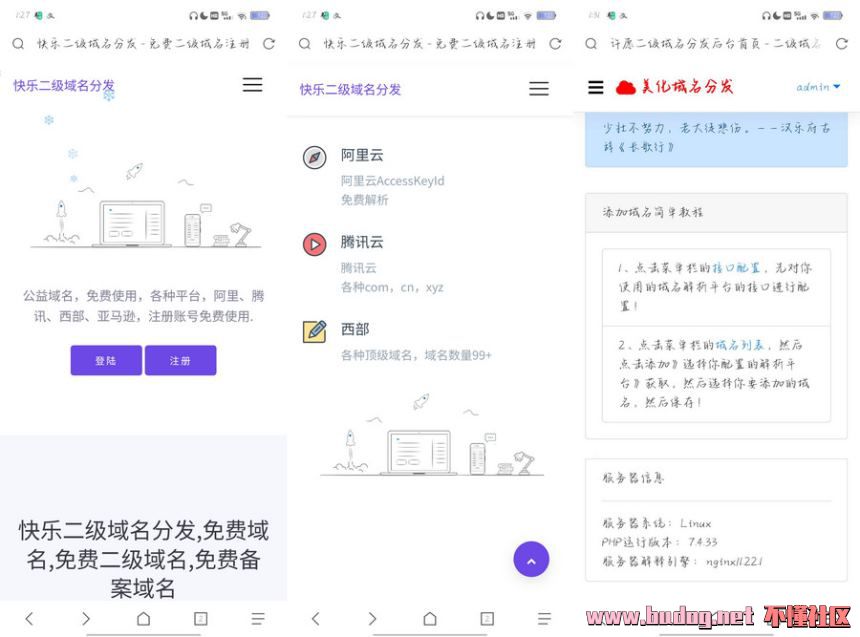The image size is (860, 637).
Task: Open the tabs switcher on the middle phone screen
Action: 487,619
